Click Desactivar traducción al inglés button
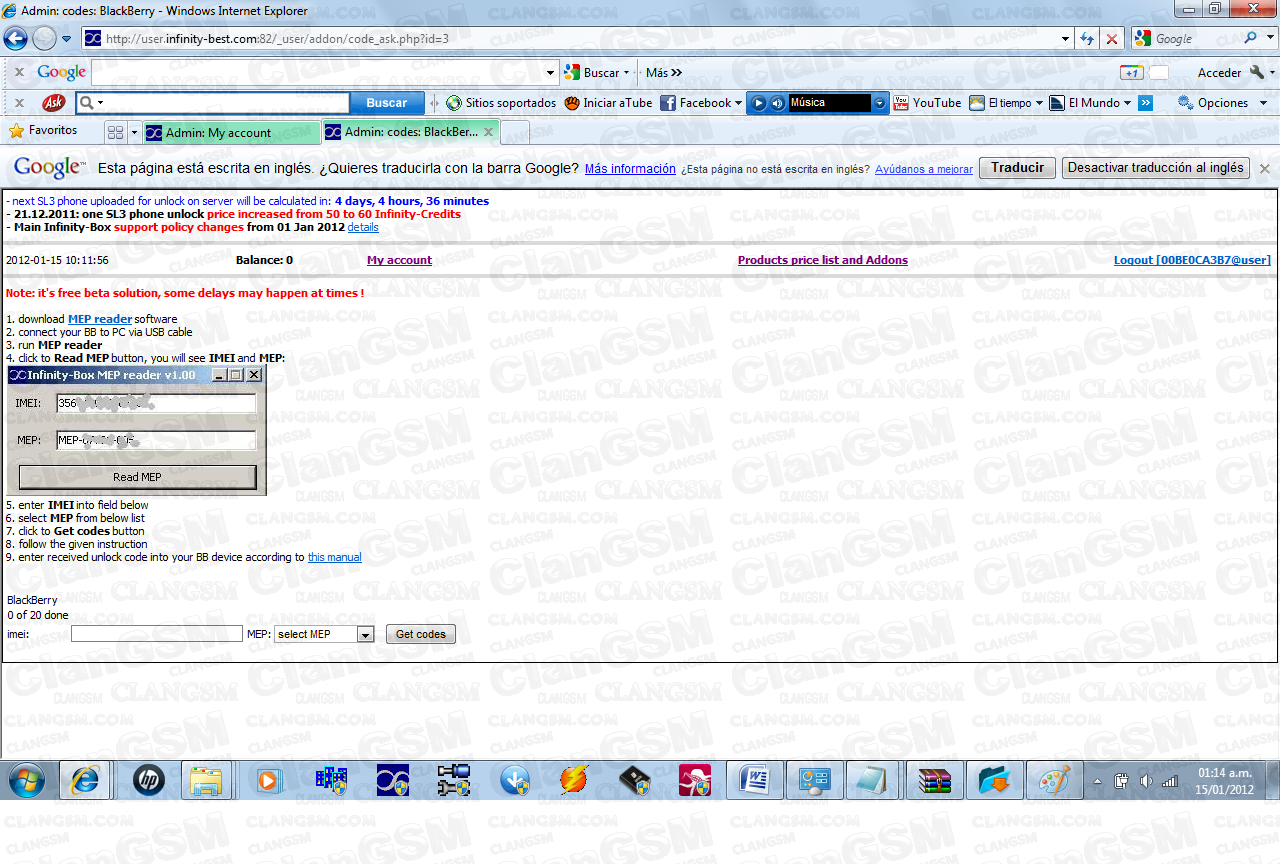 (x=1155, y=168)
